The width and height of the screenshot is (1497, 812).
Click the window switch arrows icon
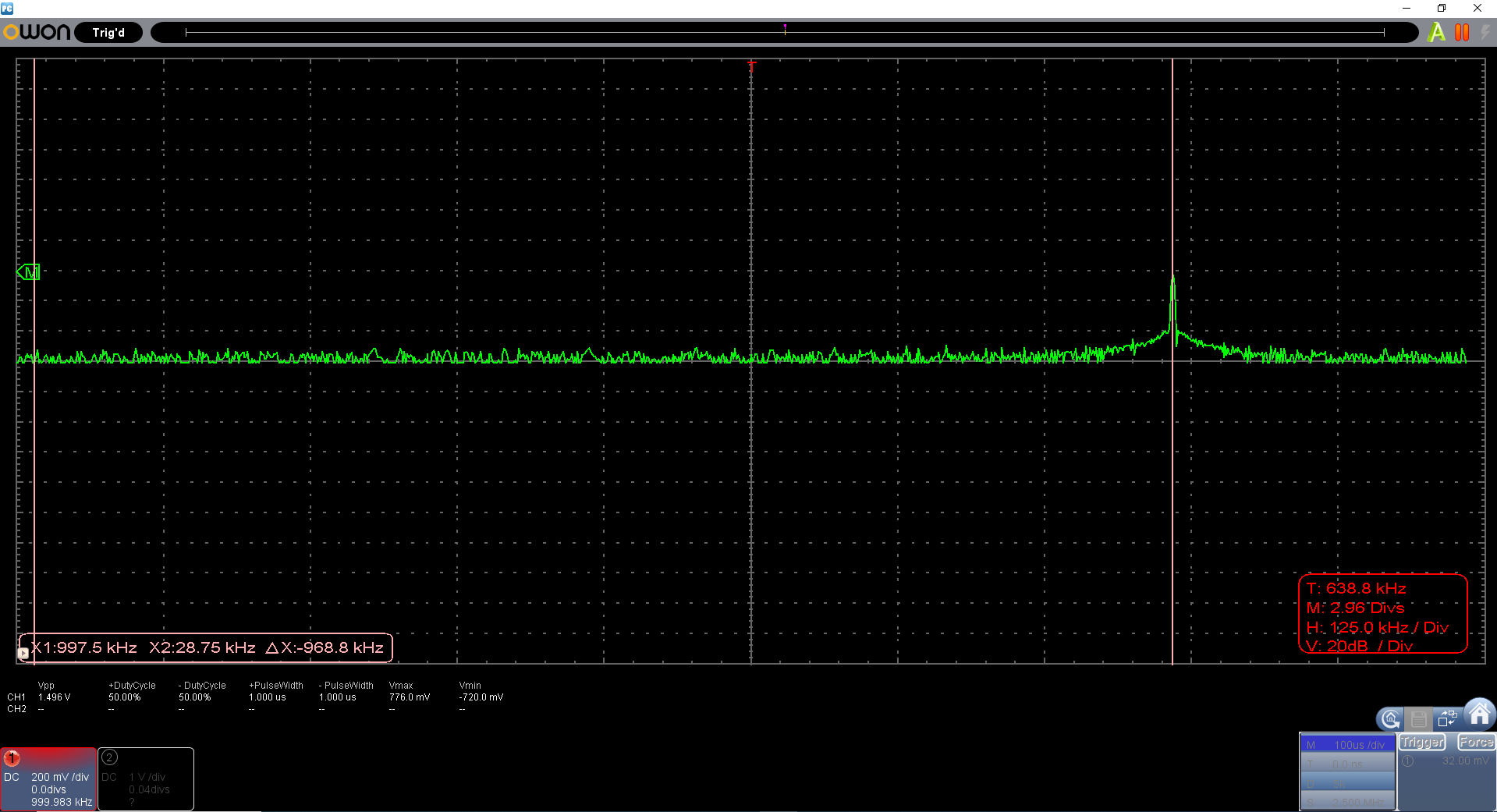(1448, 718)
